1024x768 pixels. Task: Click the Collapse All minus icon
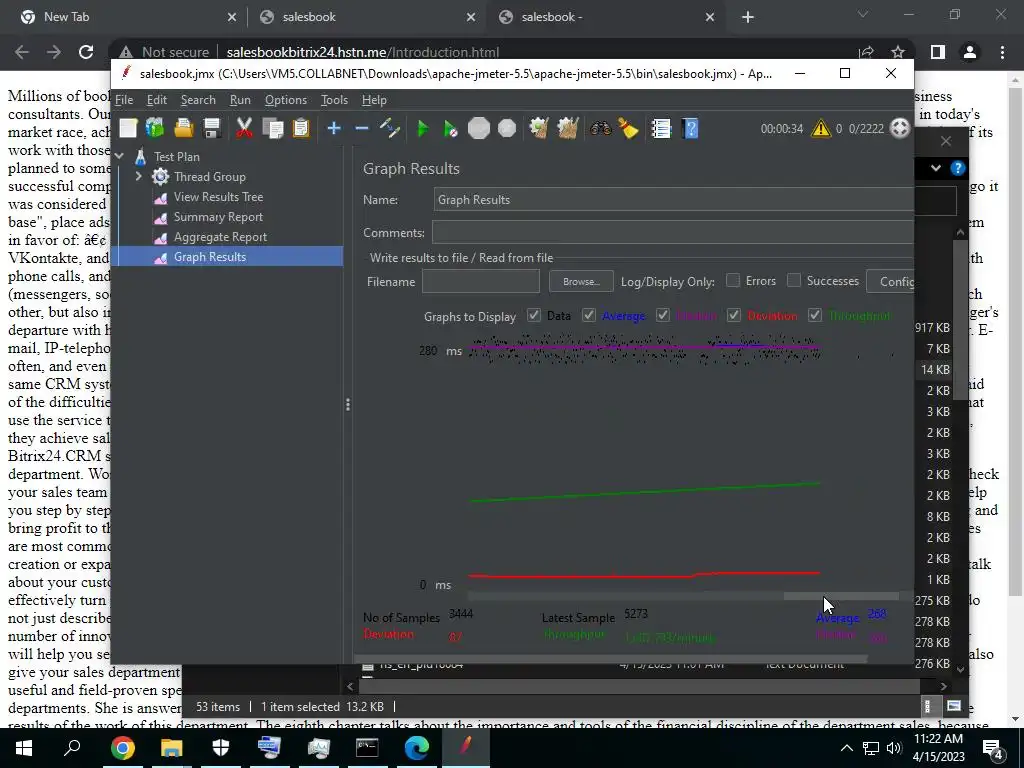point(362,128)
